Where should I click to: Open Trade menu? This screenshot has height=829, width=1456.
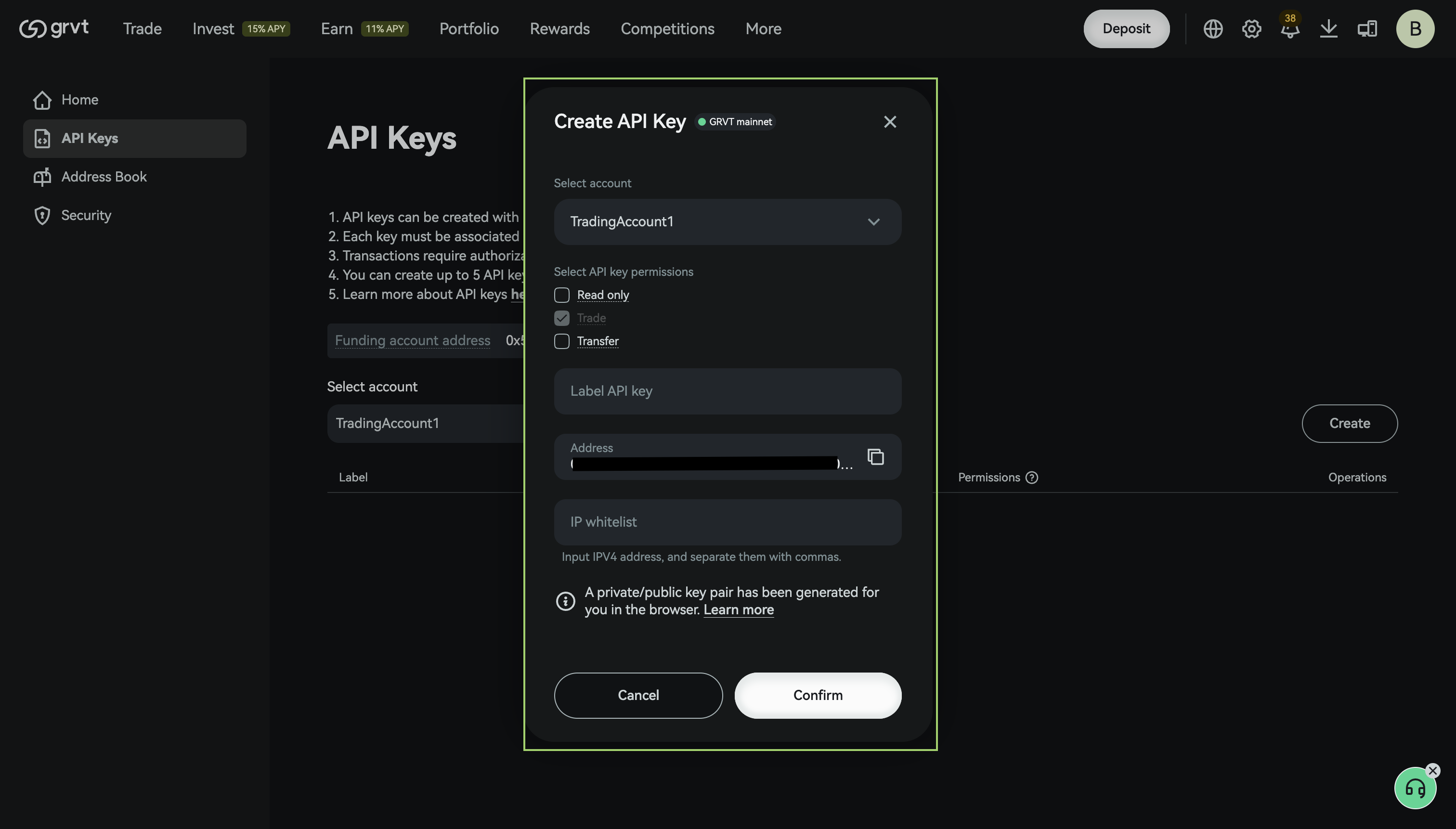point(143,28)
